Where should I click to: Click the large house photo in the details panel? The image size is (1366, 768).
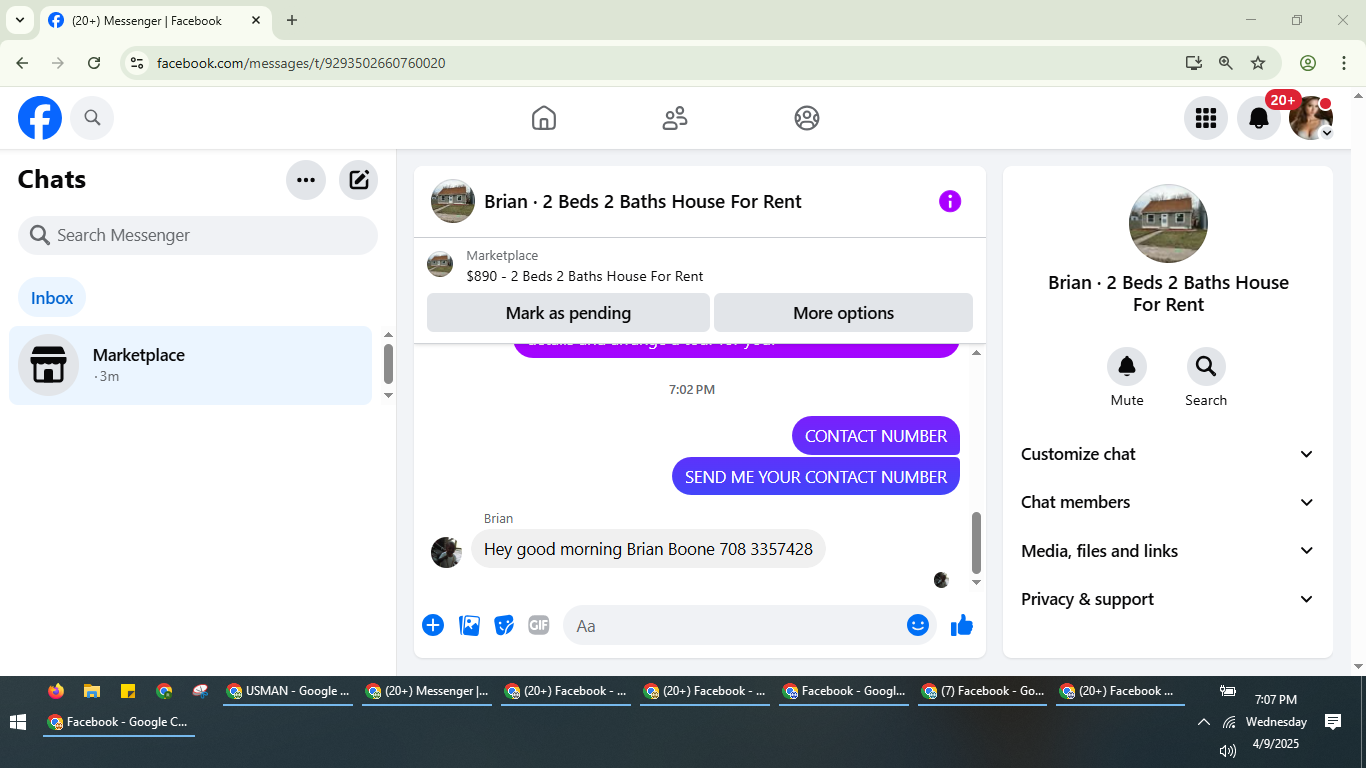pos(1168,224)
